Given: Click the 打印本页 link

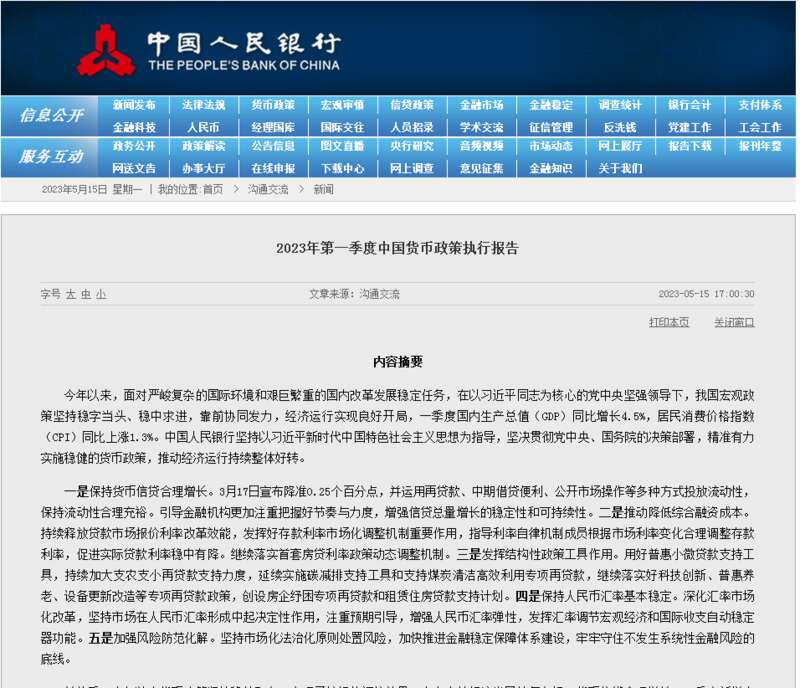Looking at the screenshot, I should click(x=669, y=322).
